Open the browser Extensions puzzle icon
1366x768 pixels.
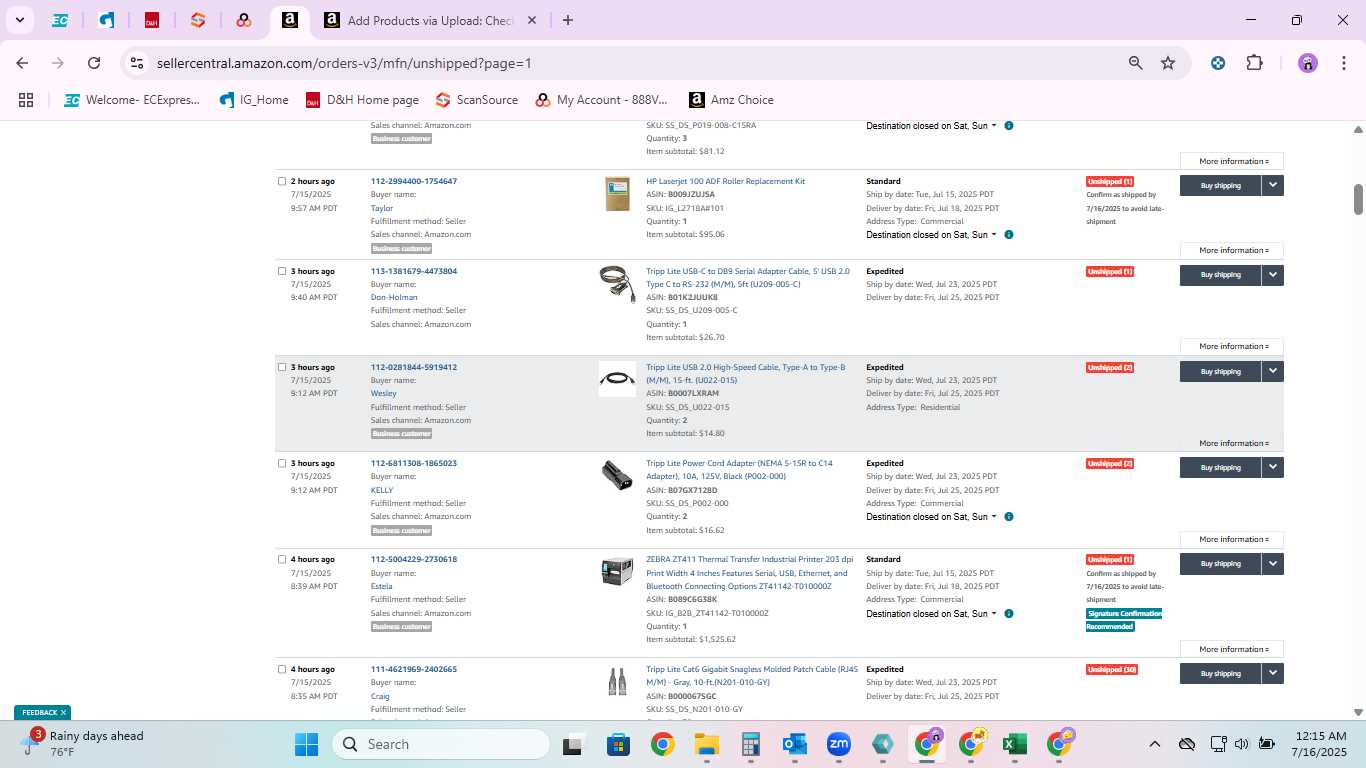click(x=1254, y=63)
